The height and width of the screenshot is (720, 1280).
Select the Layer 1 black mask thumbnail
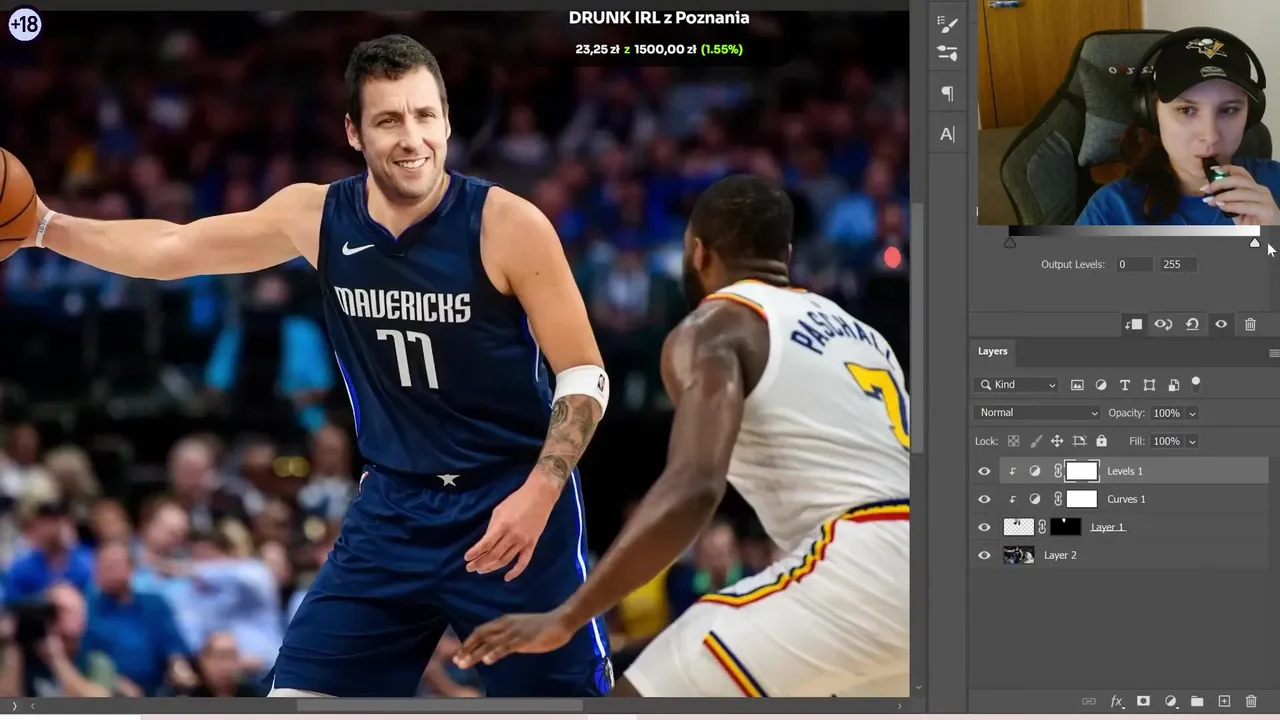click(x=1065, y=527)
